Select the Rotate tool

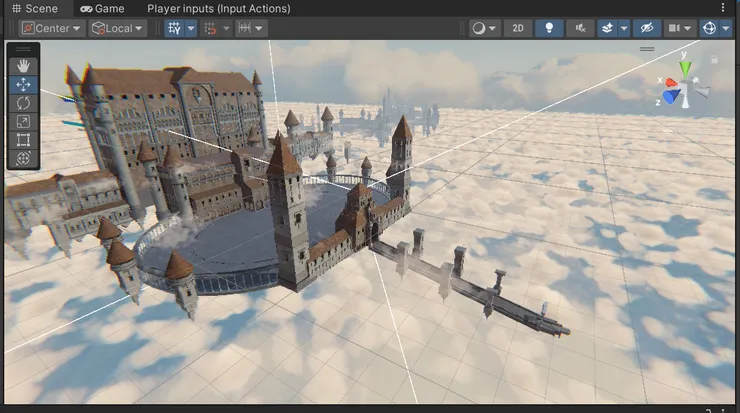click(23, 102)
